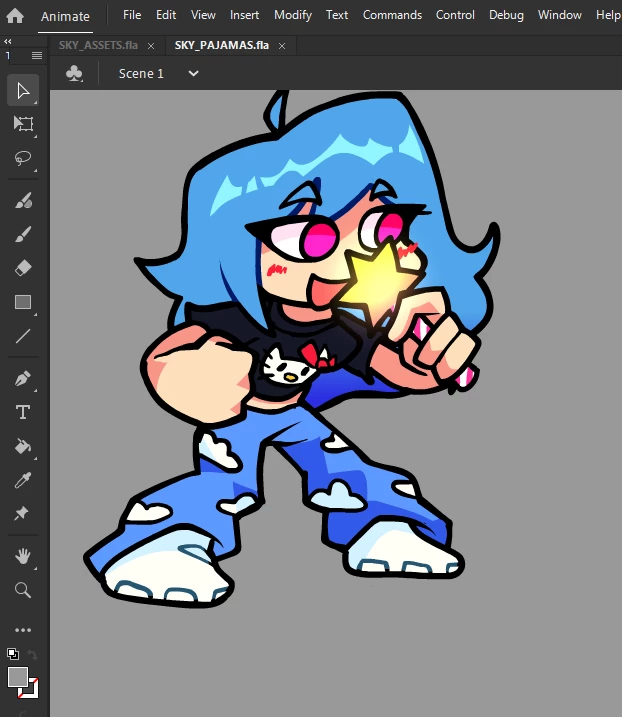Viewport: 622px width, 717px height.
Task: Open the View menu
Action: (203, 15)
